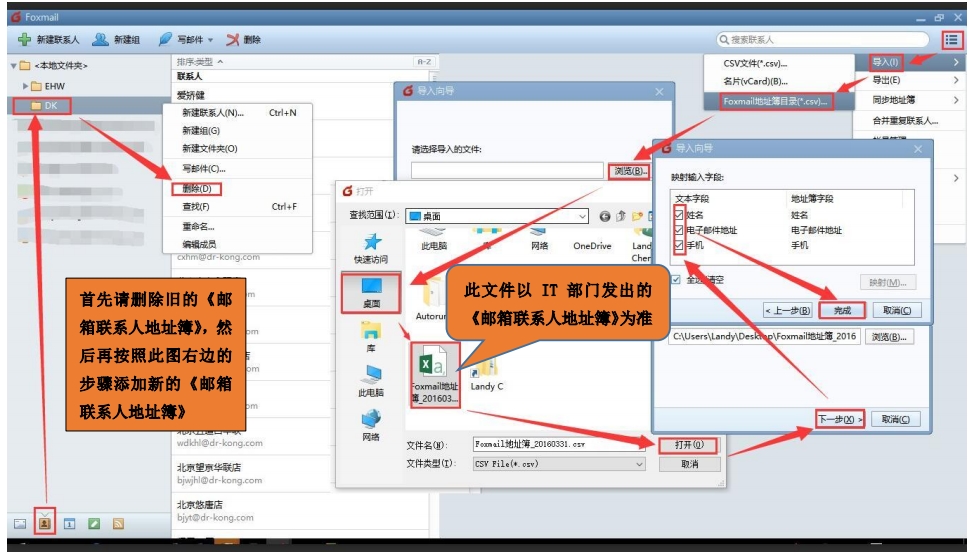This screenshot has height=554, width=969.
Task: Select the Landy C shortcut icon
Action: [x=486, y=373]
